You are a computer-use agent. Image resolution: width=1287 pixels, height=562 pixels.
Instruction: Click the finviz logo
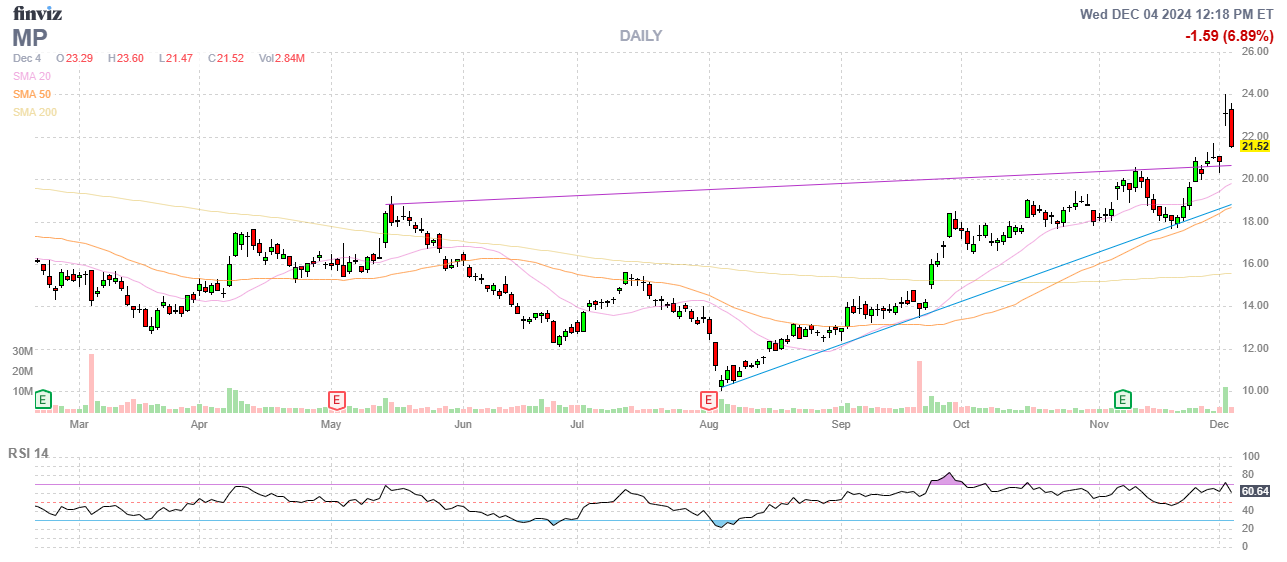[x=35, y=13]
